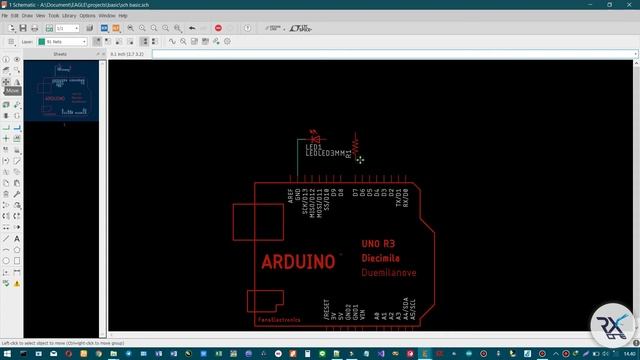Open the File menu
The height and width of the screenshot is (360, 640).
pyautogui.click(x=5, y=16)
